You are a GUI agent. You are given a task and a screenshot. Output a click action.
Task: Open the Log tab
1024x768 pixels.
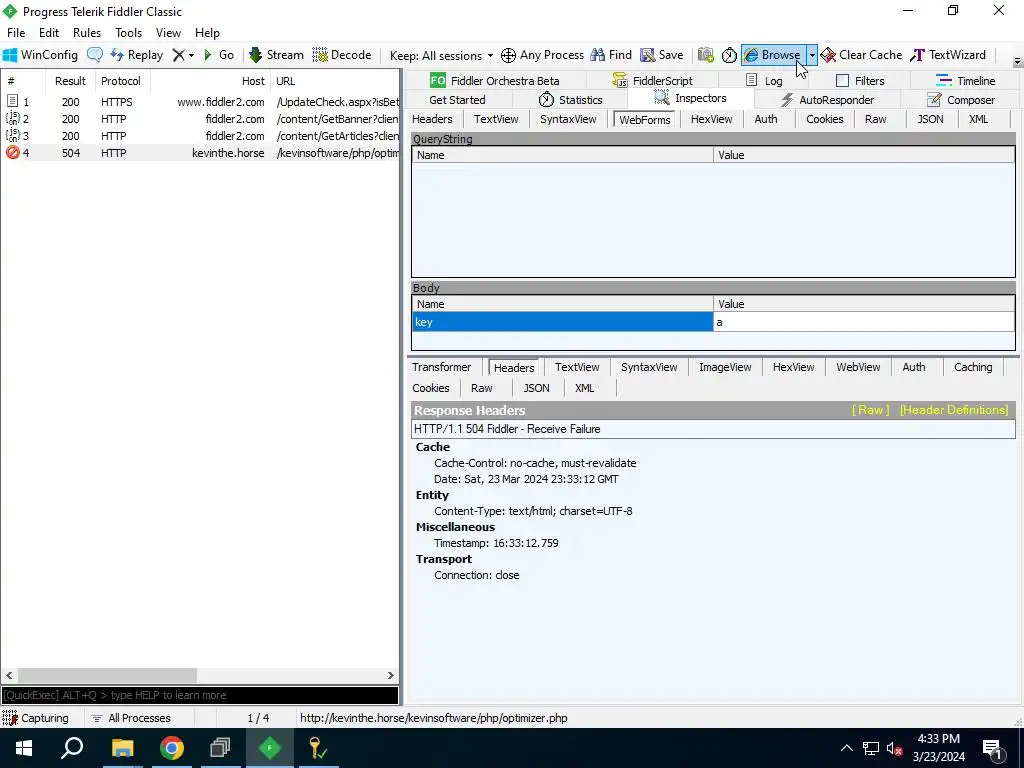[x=763, y=80]
